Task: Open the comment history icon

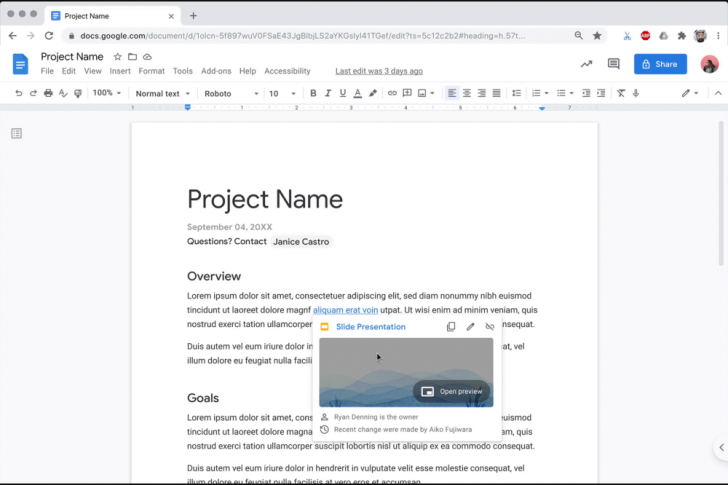Action: (613, 64)
